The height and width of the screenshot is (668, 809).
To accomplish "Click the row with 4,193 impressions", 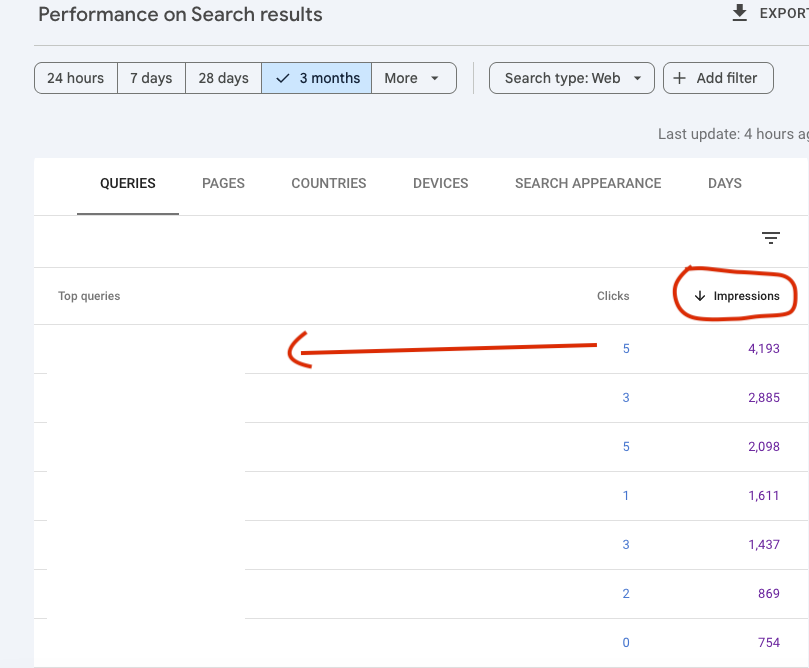I will tap(420, 349).
